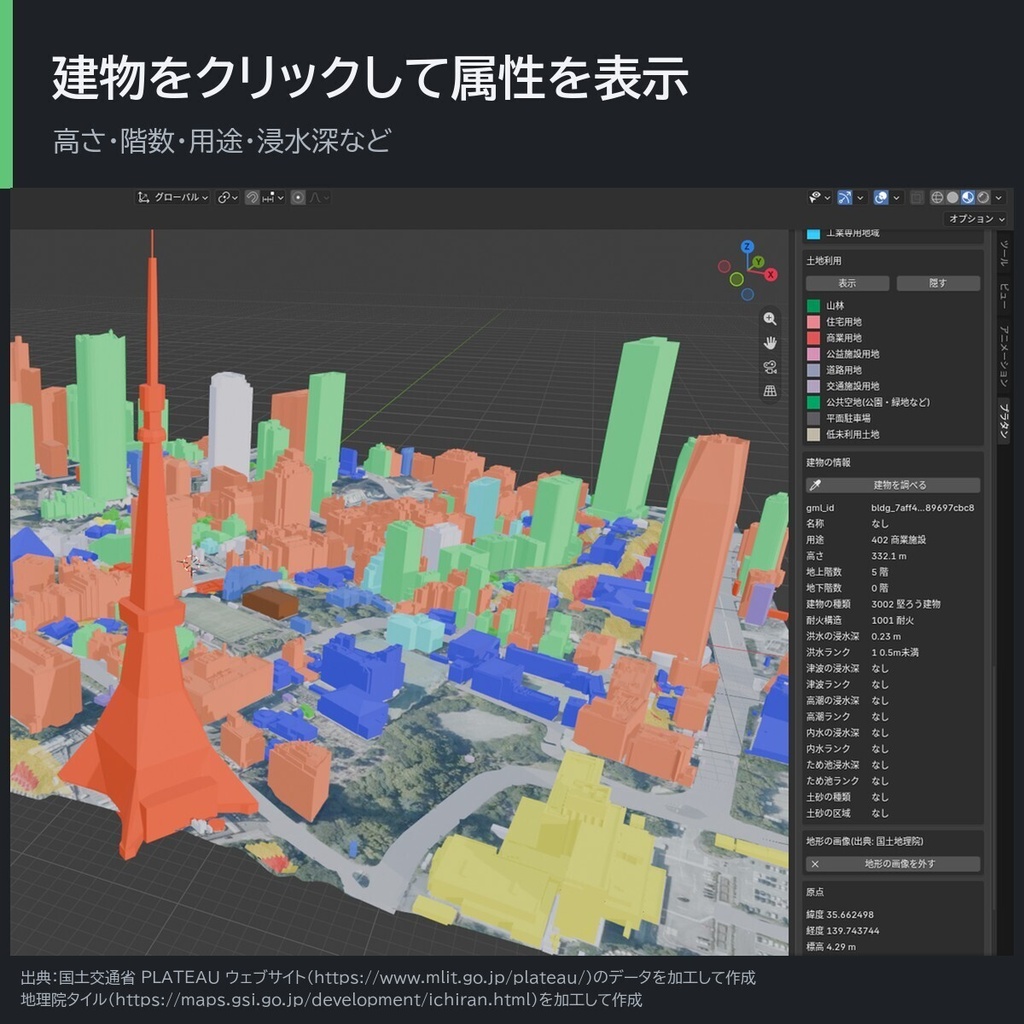Viewport: 1024px width, 1024px height.
Task: Click the 低未利用土地 beige color swatch
Action: 813,434
